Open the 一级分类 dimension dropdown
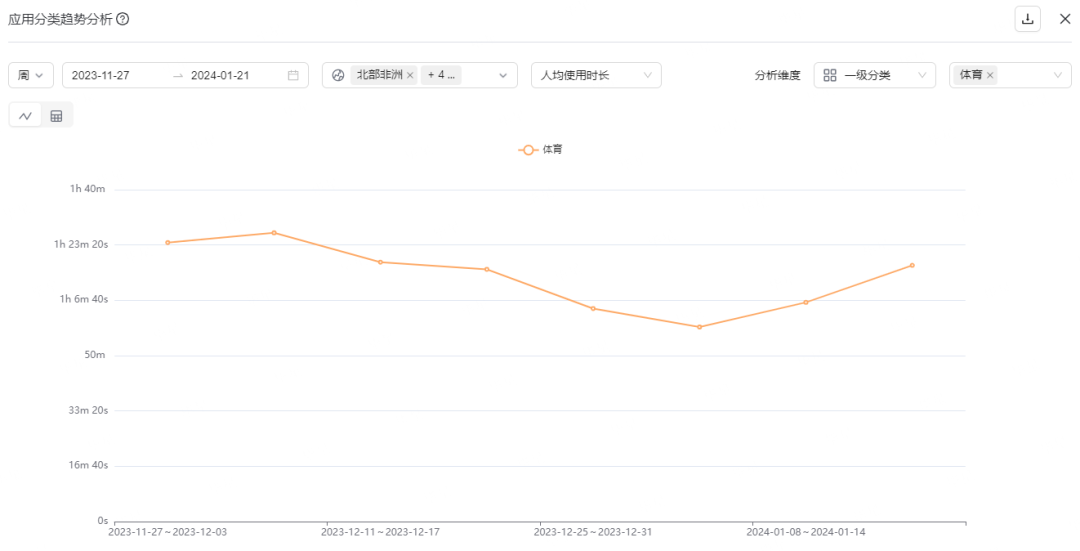1080x551 pixels. click(874, 75)
